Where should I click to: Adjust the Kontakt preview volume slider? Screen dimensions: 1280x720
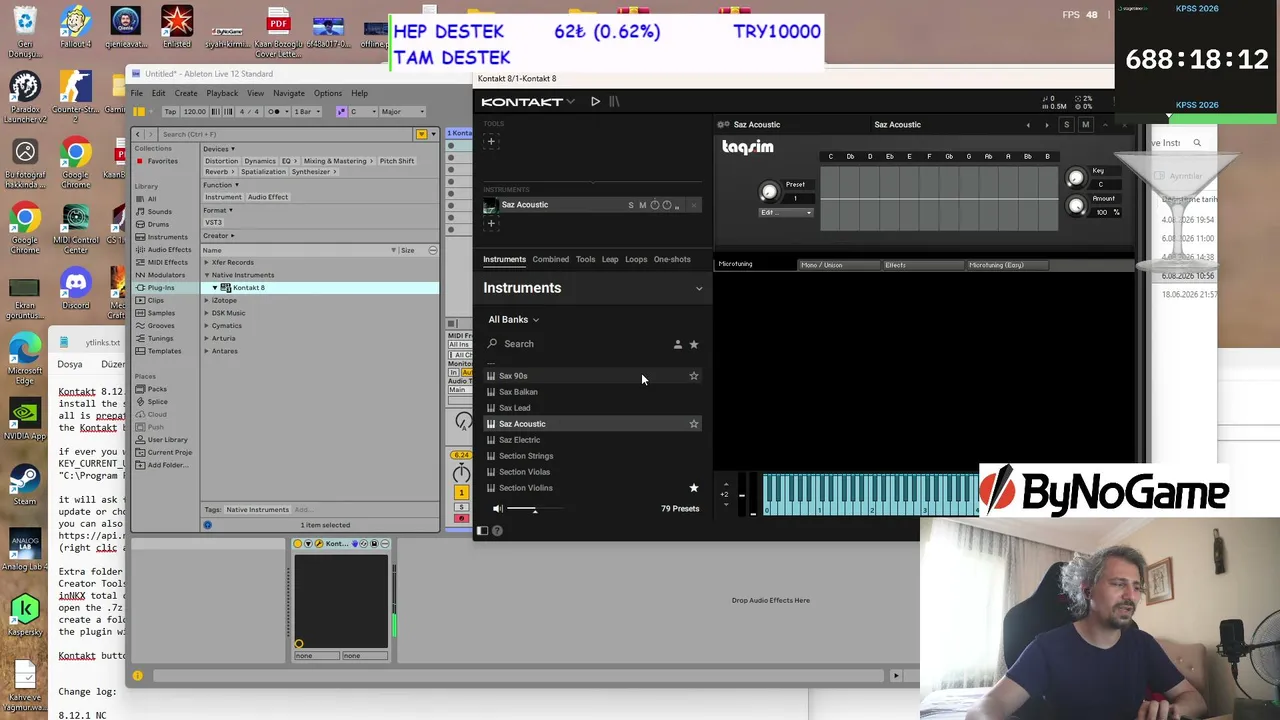534,509
